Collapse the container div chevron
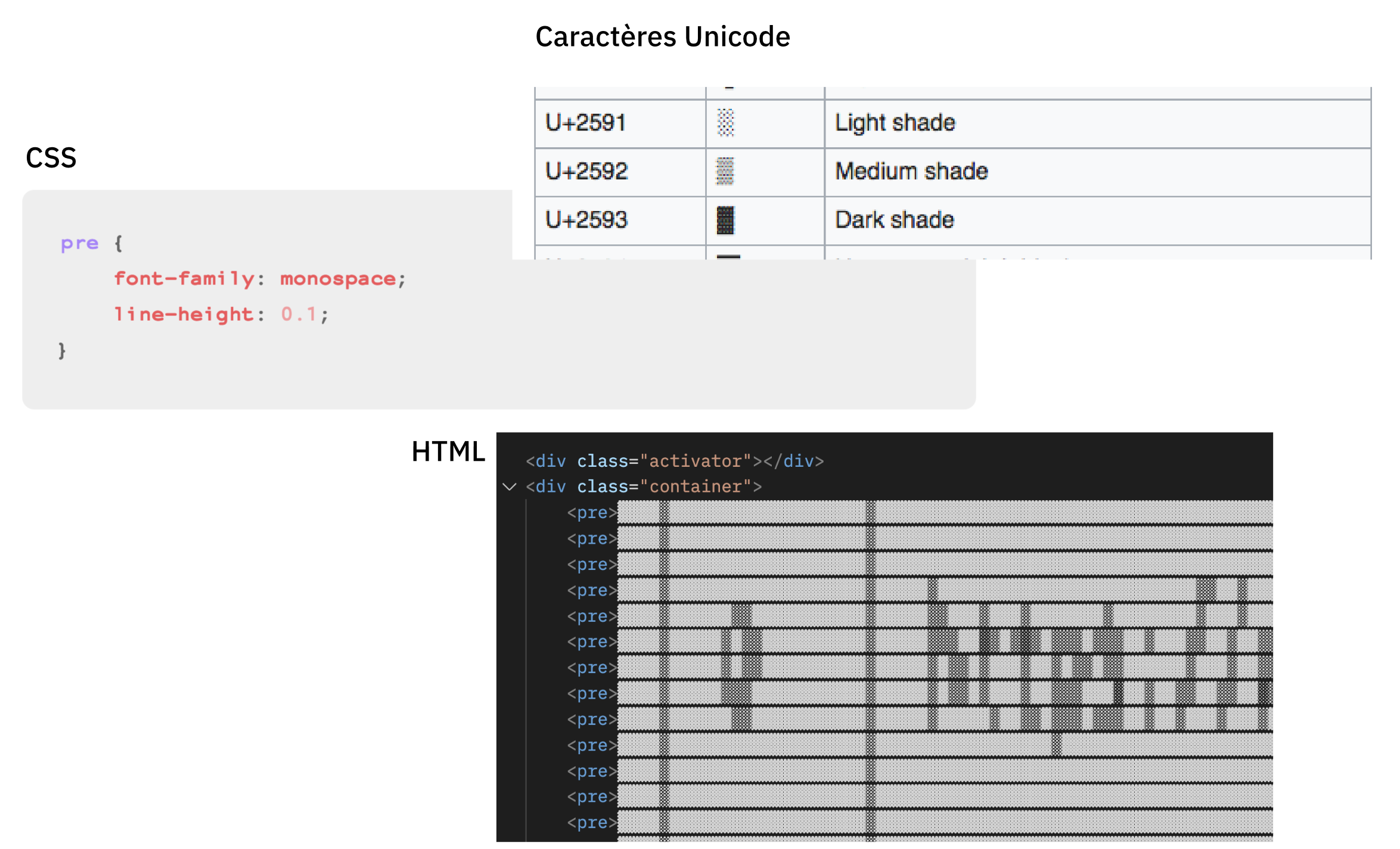 (510, 487)
